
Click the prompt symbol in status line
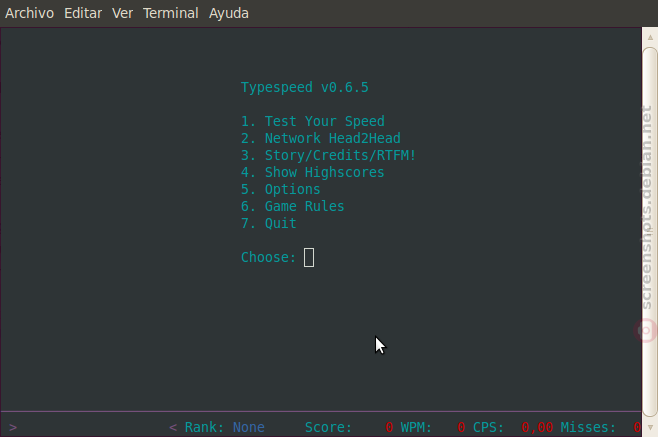tap(13, 428)
